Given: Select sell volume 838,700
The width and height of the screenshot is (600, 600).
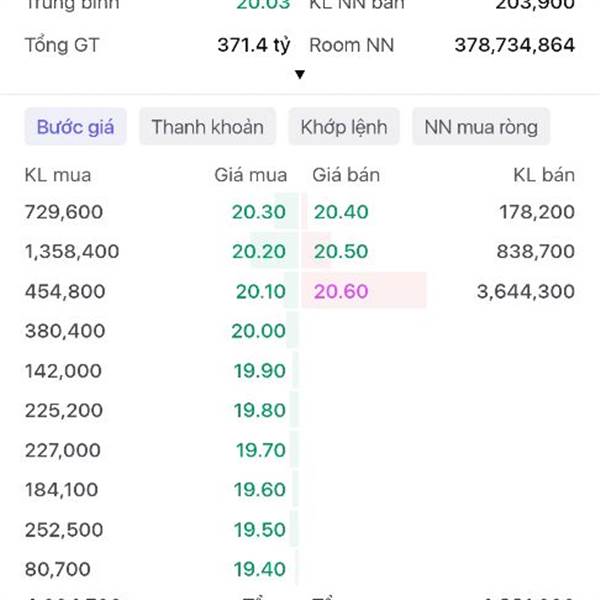Looking at the screenshot, I should pos(537,252).
